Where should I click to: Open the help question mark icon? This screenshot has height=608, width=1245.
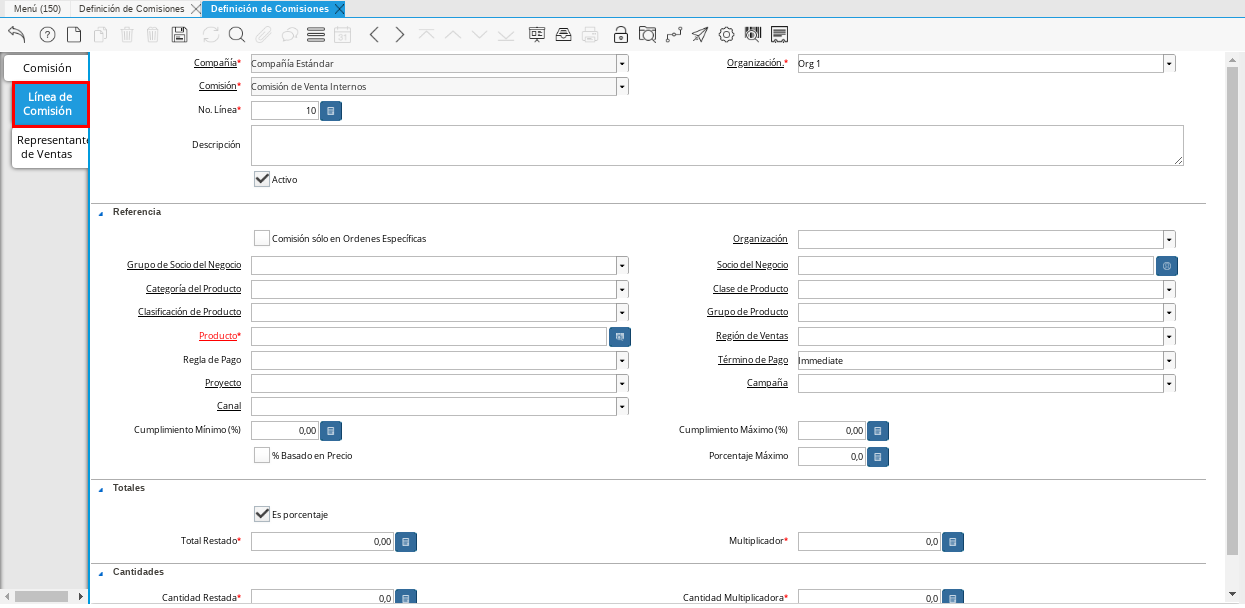tap(47, 35)
